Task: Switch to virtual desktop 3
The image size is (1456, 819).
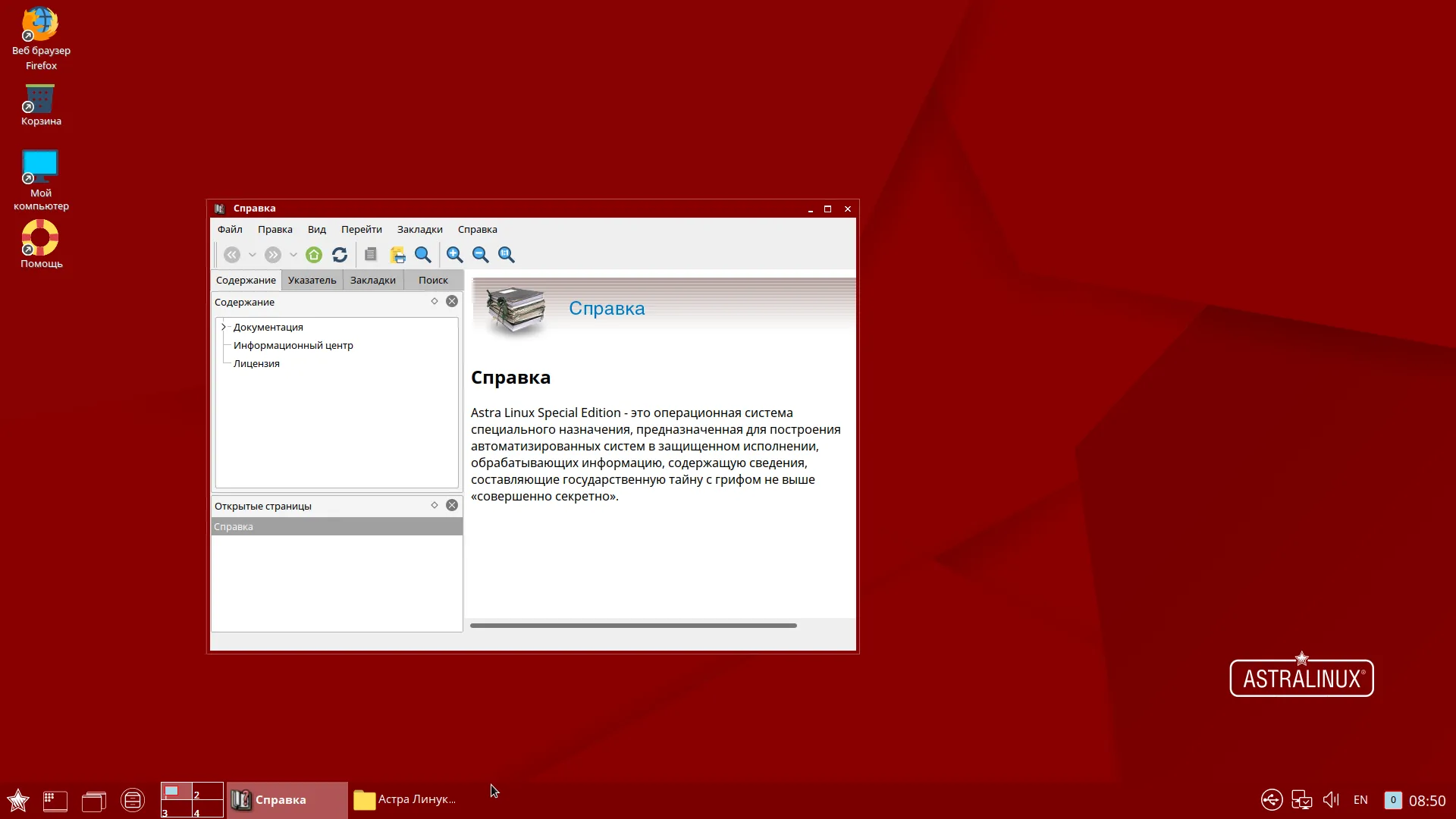Action: tap(177, 809)
